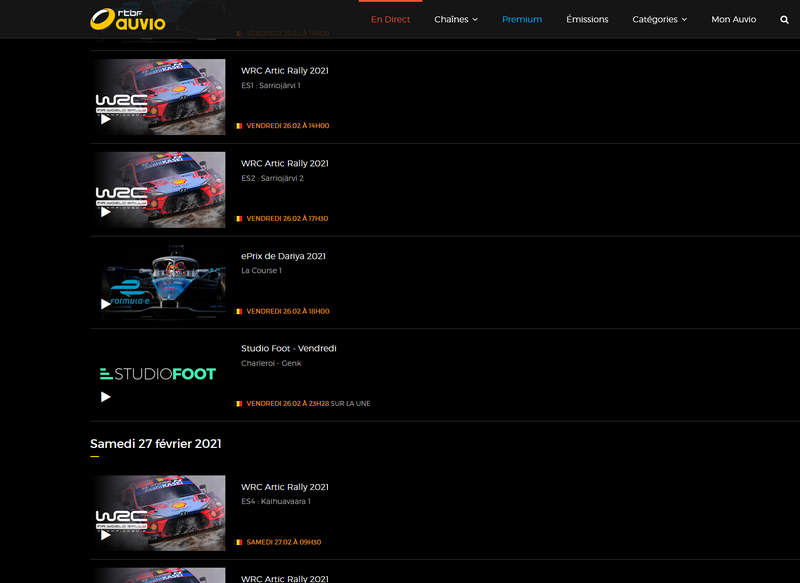The image size is (800, 583).
Task: Open the search magnifier icon
Action: pyautogui.click(x=784, y=20)
